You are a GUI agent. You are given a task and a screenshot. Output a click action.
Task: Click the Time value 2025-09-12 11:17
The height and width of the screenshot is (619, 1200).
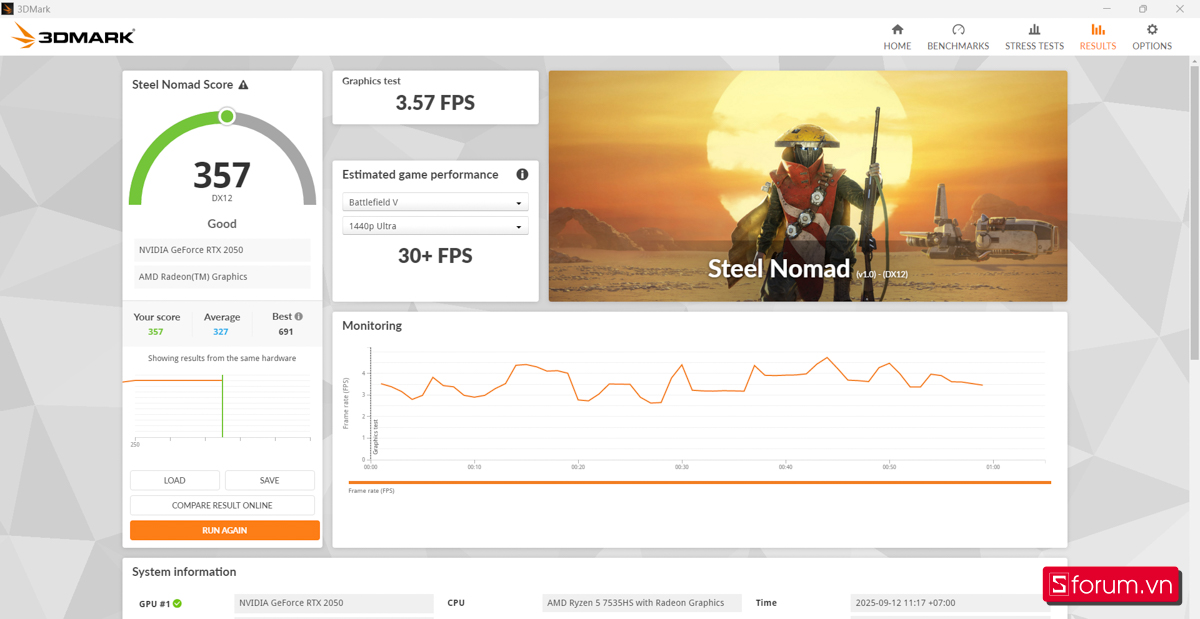coord(948,603)
